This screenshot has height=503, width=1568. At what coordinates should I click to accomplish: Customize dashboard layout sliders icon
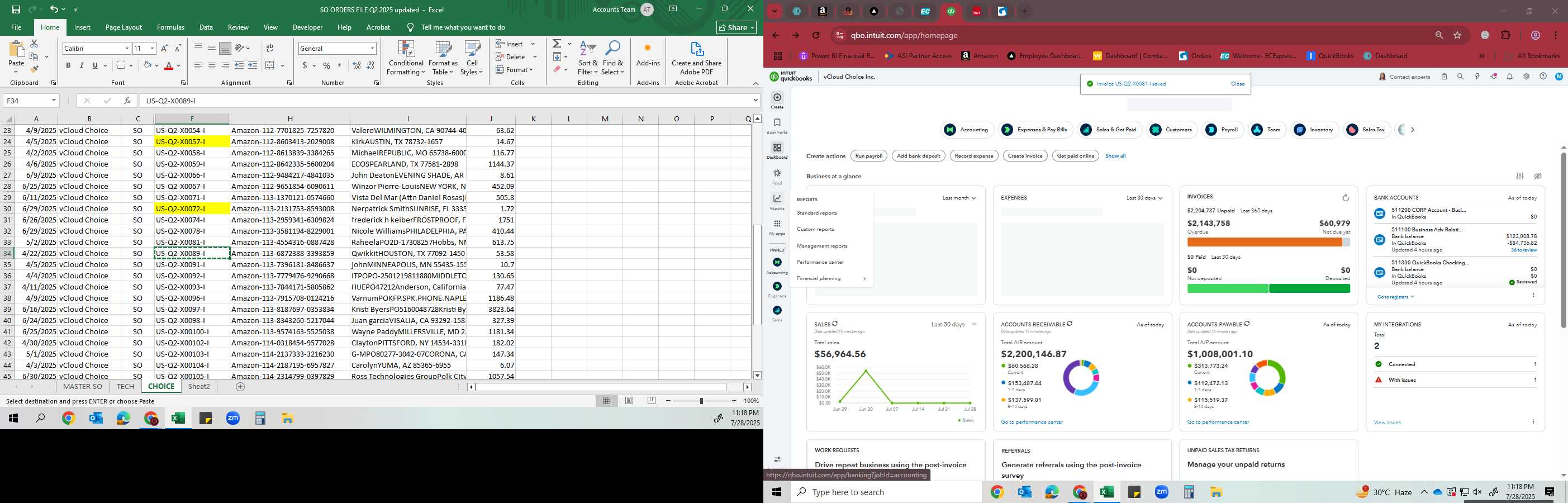(1520, 177)
